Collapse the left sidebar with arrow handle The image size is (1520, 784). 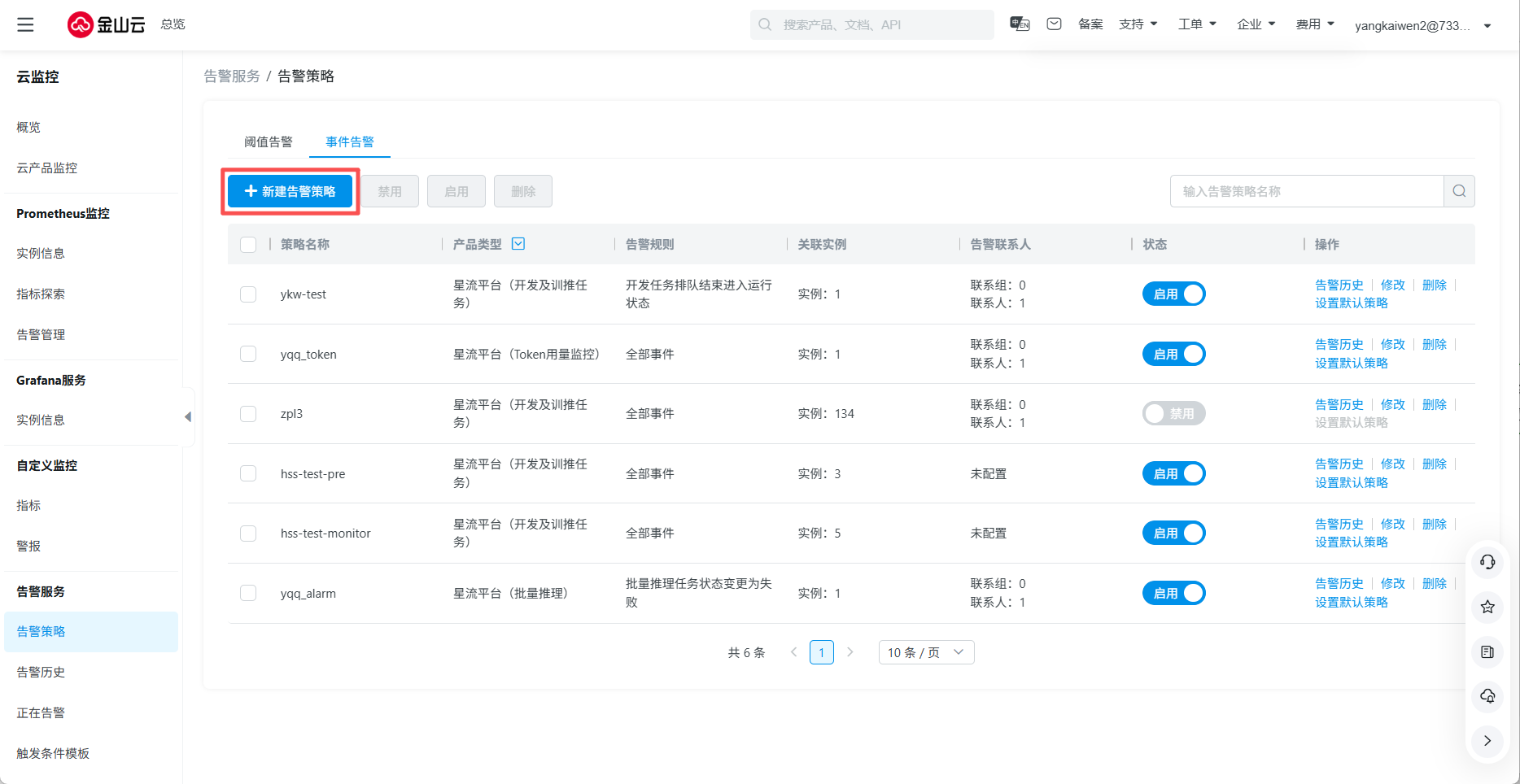tap(188, 417)
